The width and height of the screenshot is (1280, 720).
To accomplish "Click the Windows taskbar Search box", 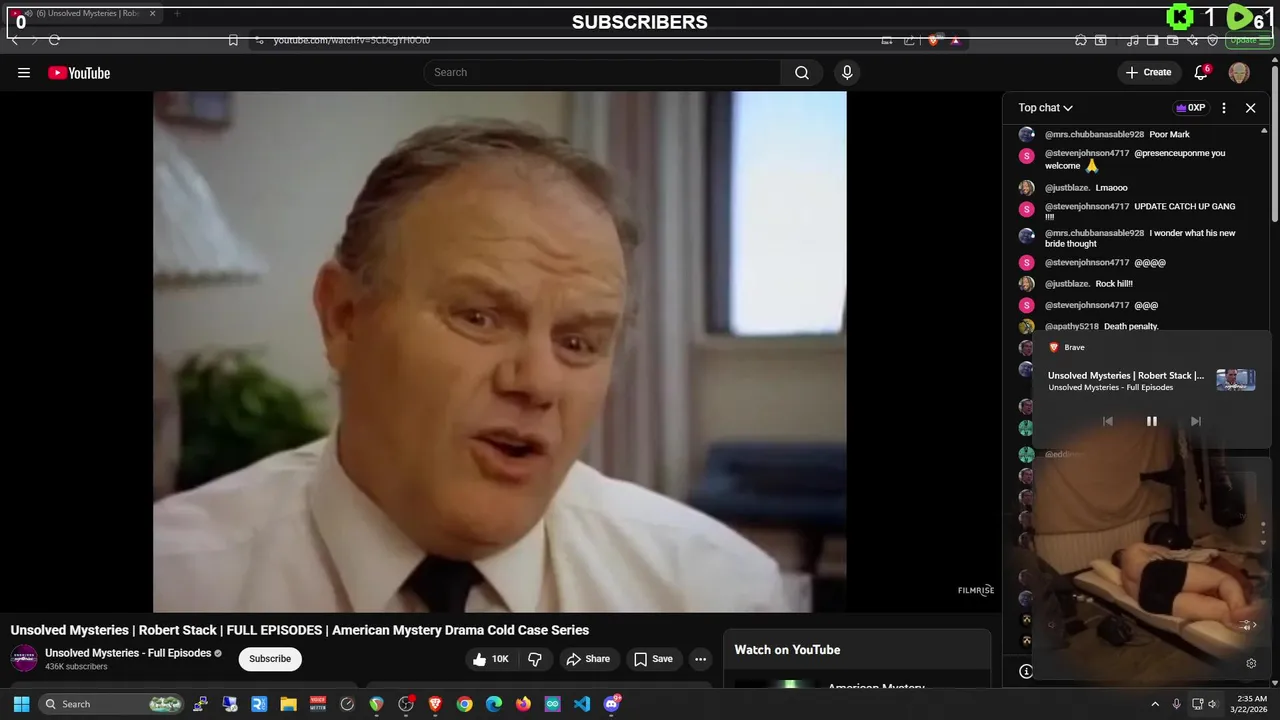I will click(x=112, y=704).
